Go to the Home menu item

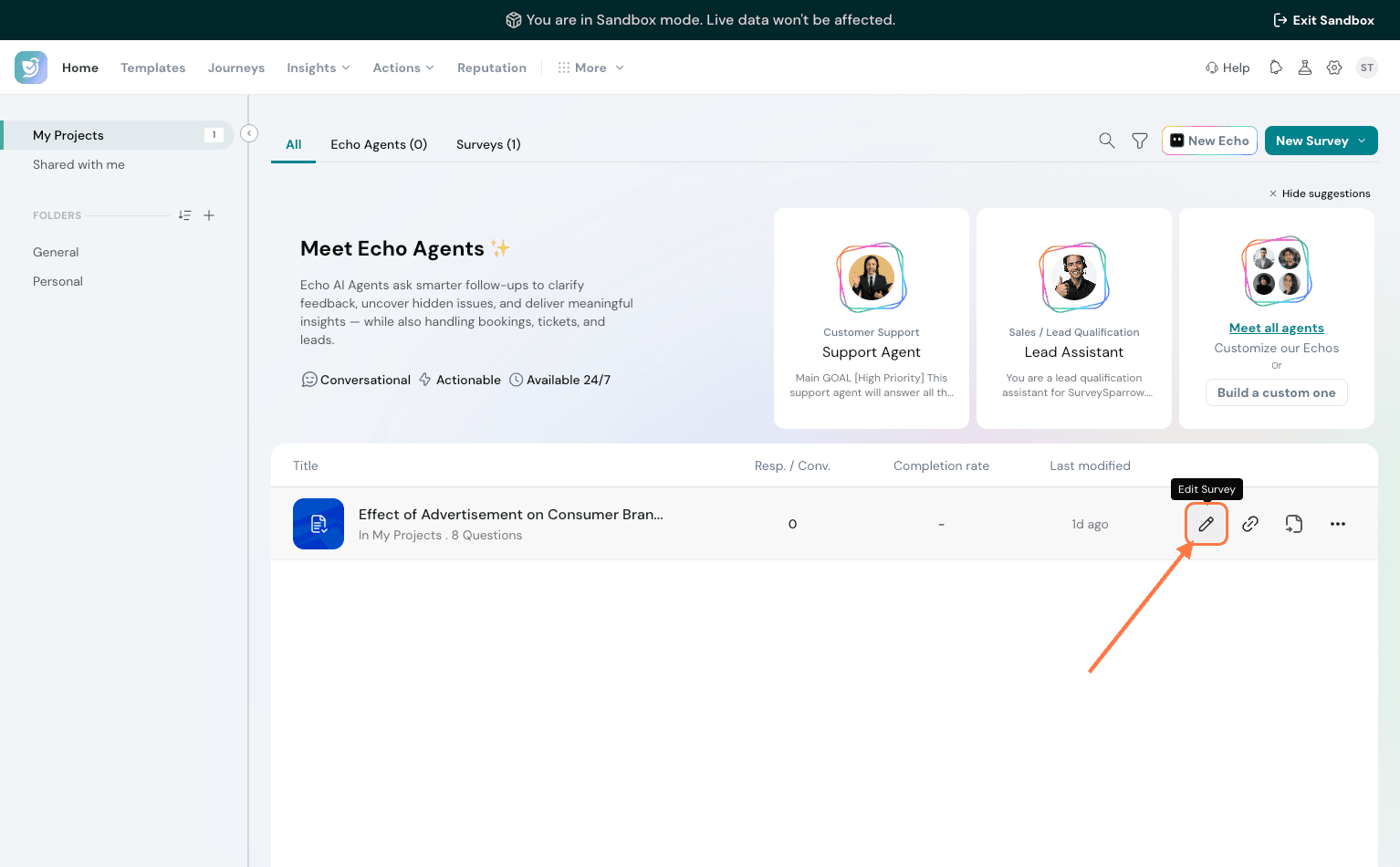coord(80,68)
